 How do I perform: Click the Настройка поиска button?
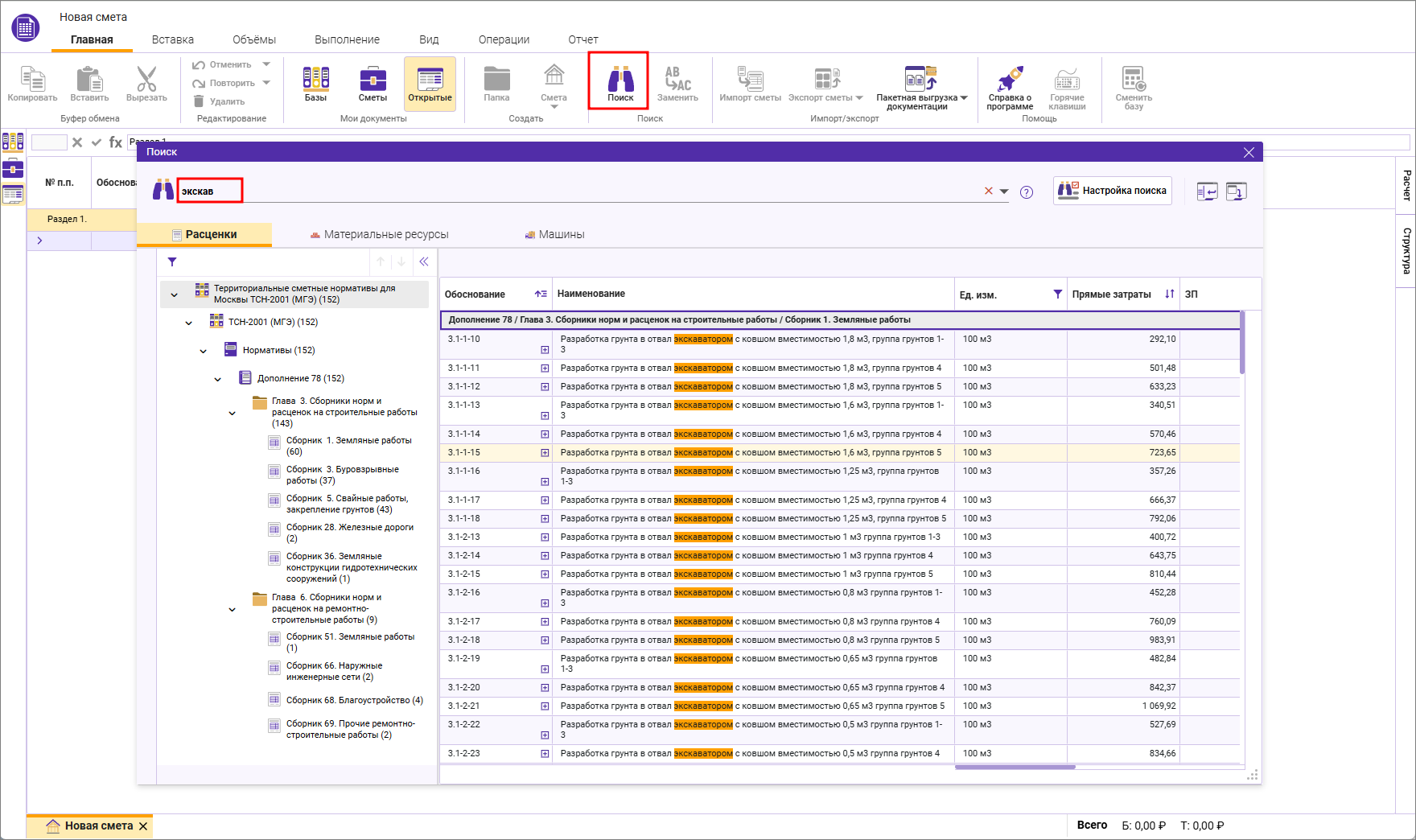[1113, 191]
